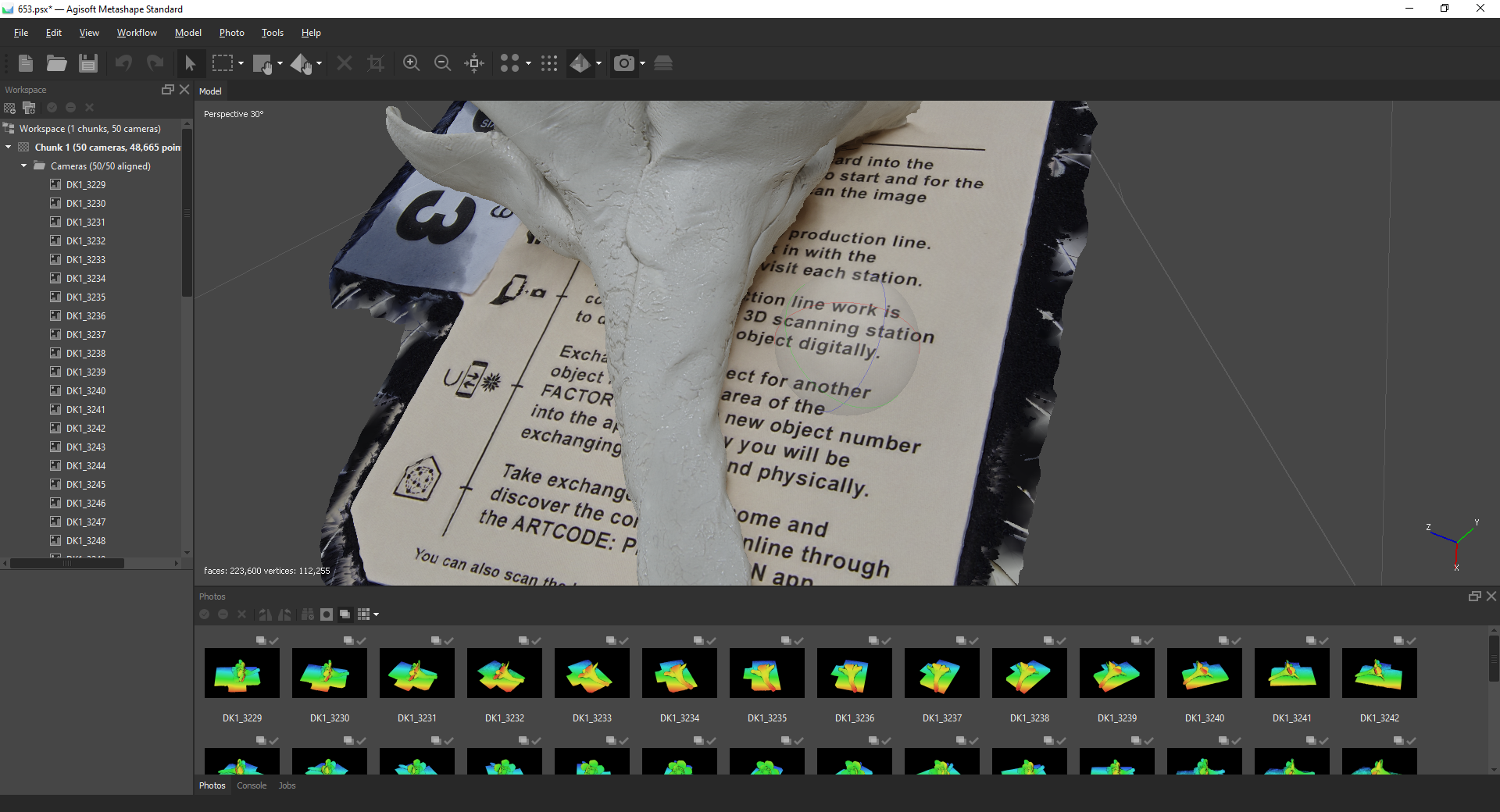Click the Open project folder icon
Screen dimensions: 1500x812
(x=56, y=63)
